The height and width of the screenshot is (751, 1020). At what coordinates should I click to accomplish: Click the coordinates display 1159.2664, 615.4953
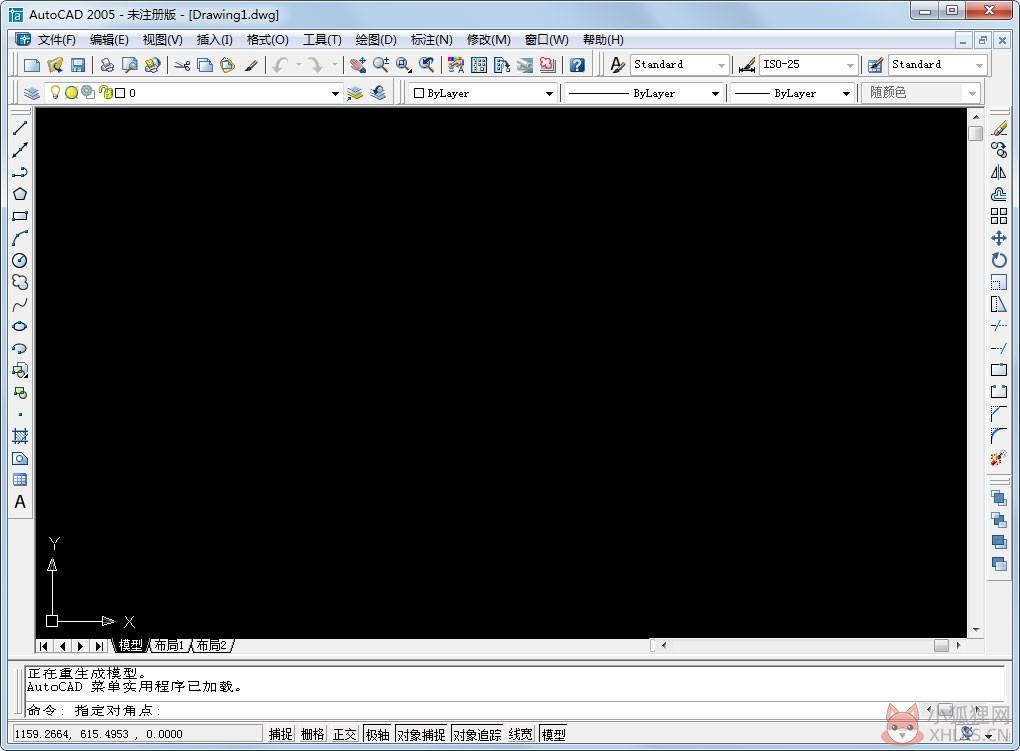tap(137, 734)
